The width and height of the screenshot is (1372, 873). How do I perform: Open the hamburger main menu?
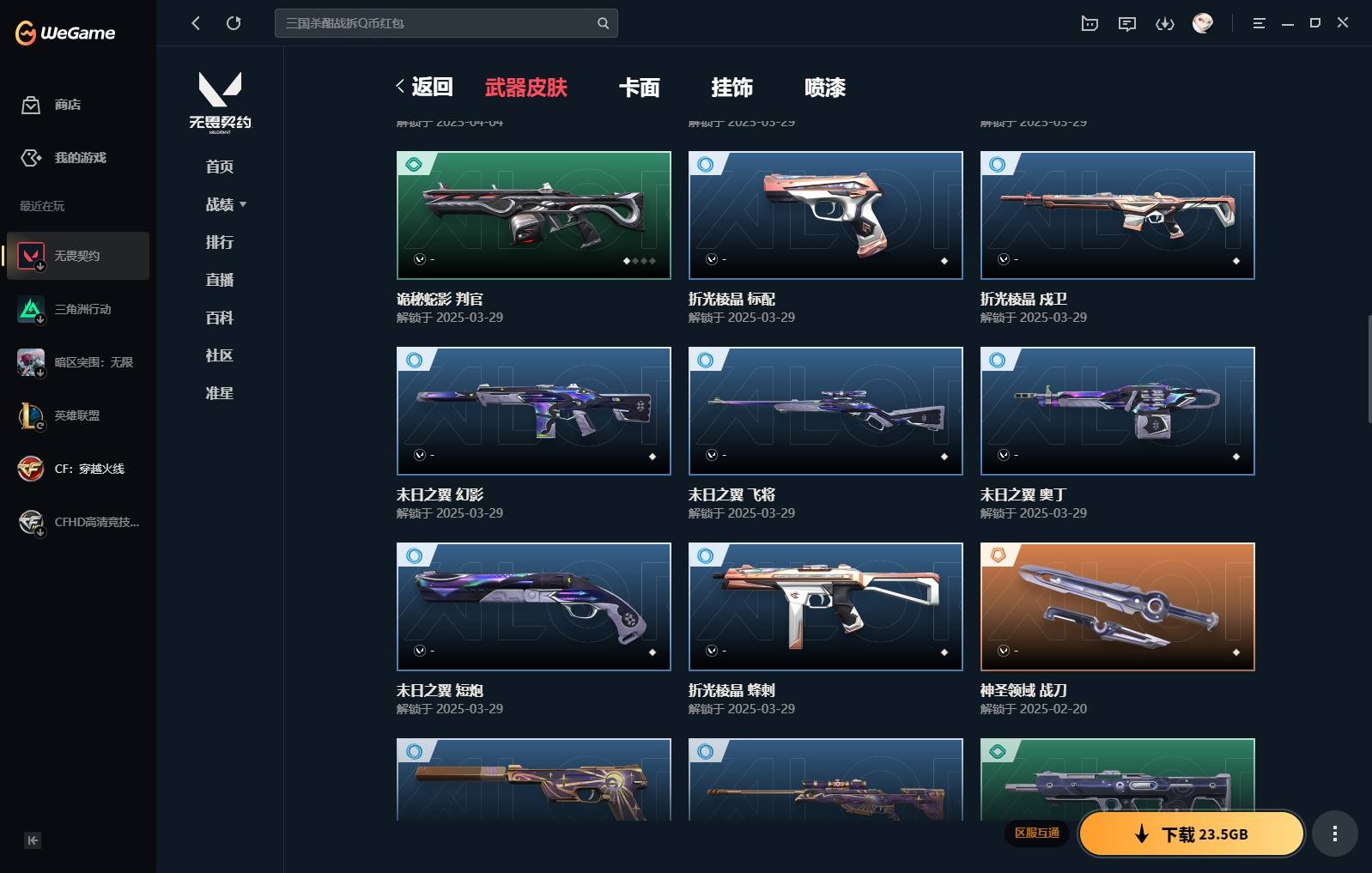click(1259, 23)
